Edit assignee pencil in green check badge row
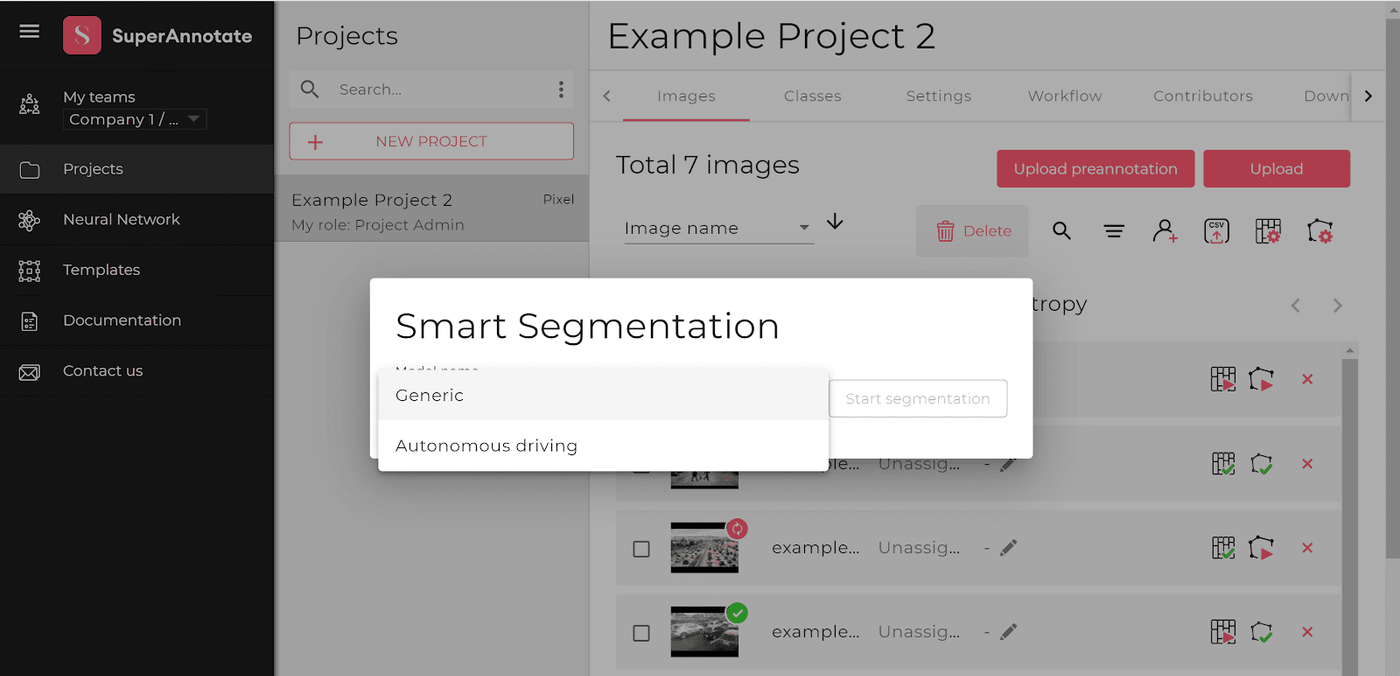Viewport: 1400px width, 676px height. [x=1008, y=632]
